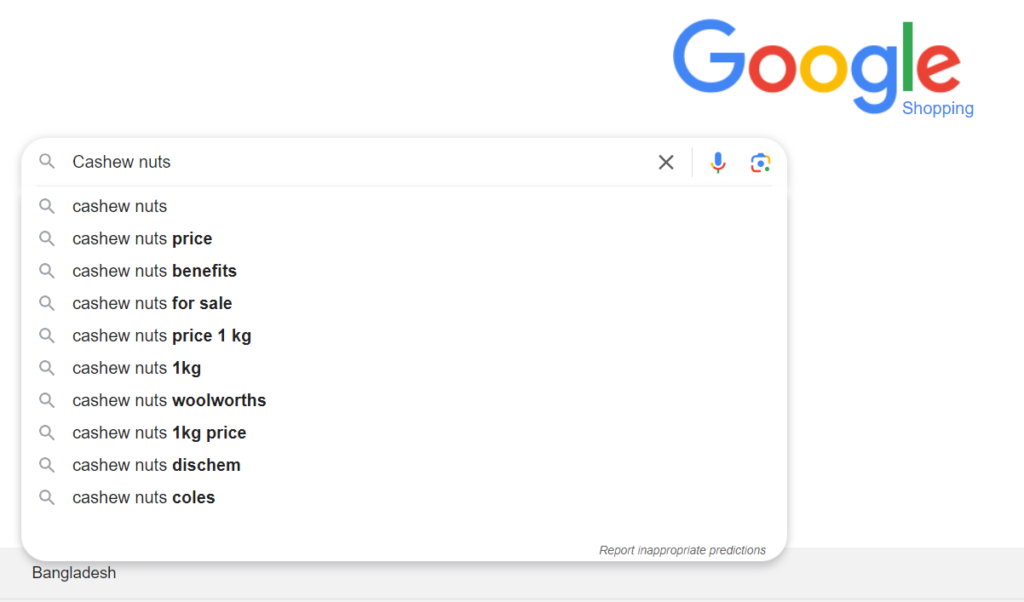
Task: Clear the search box with the X icon
Action: coord(665,162)
